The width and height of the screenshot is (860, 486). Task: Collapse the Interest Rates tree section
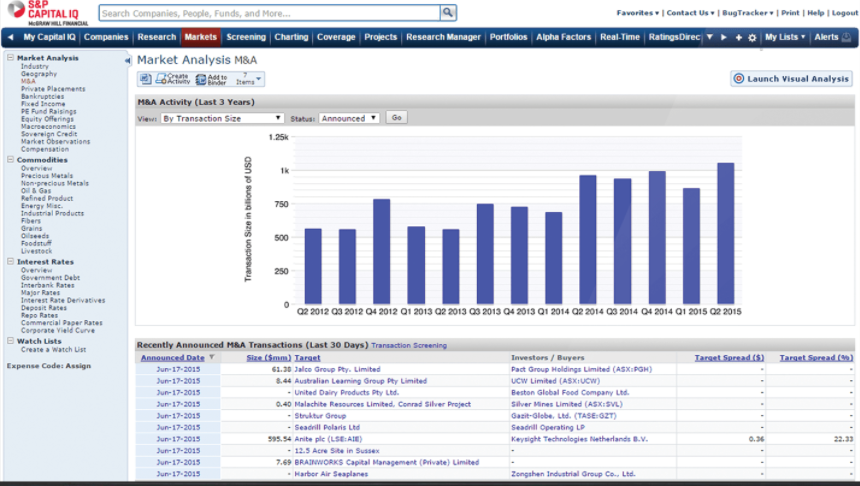10,262
